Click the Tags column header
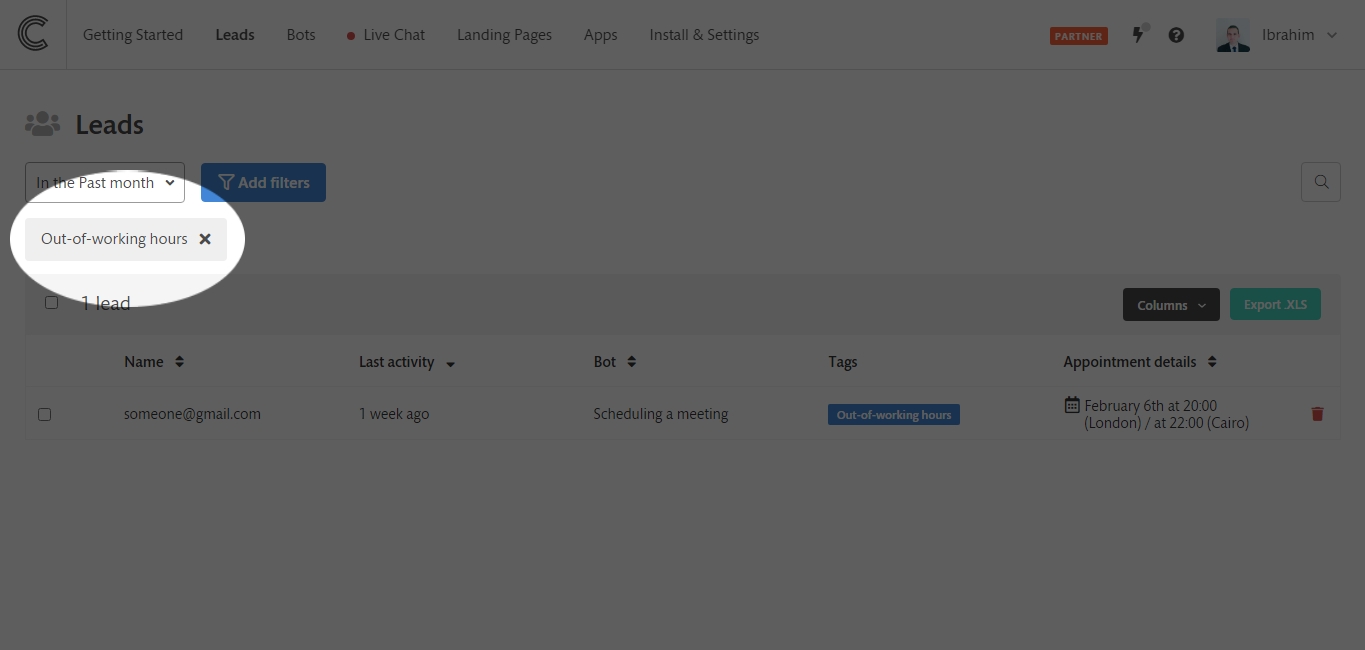1365x650 pixels. [843, 362]
